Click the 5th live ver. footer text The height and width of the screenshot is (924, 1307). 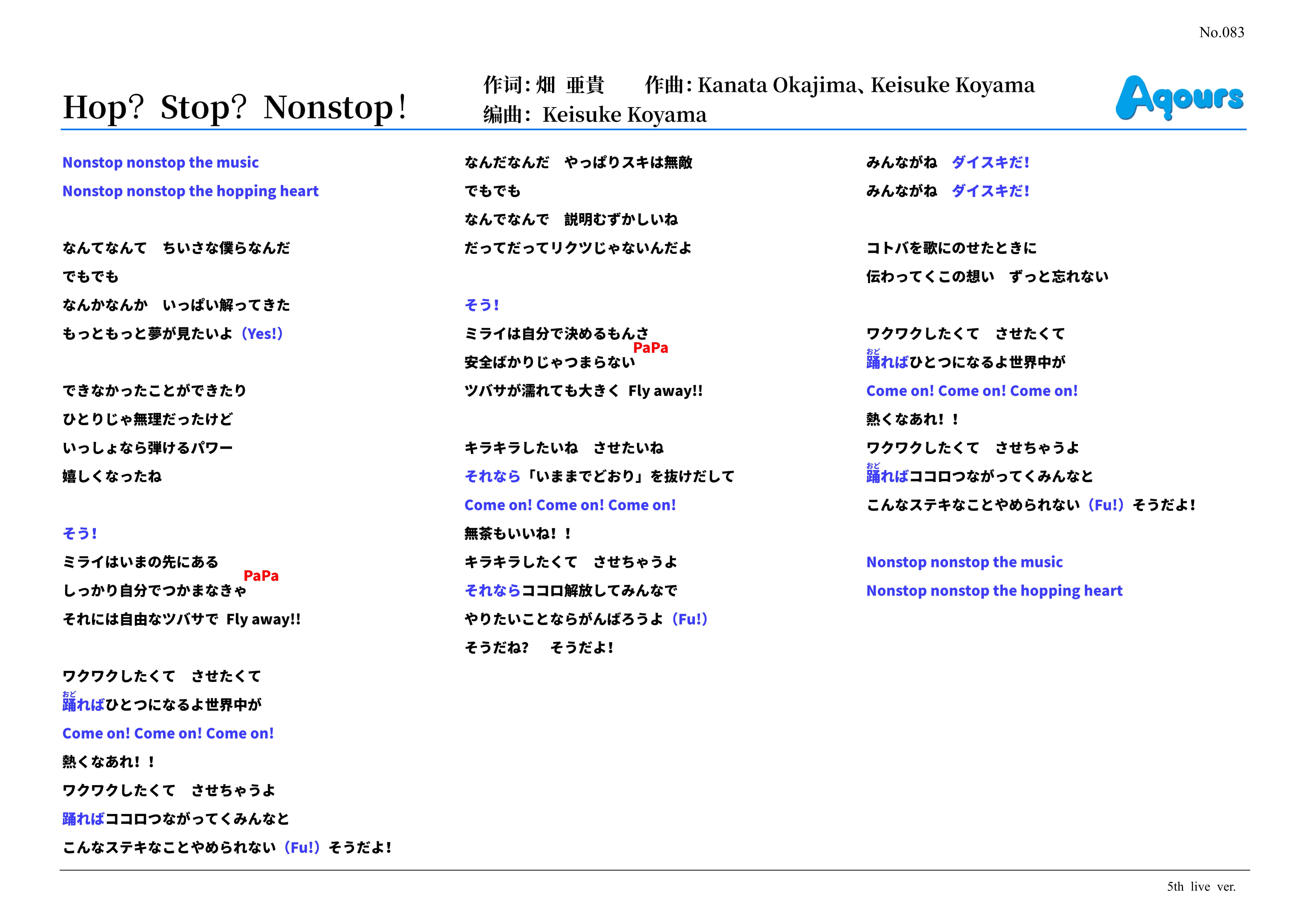(1201, 886)
